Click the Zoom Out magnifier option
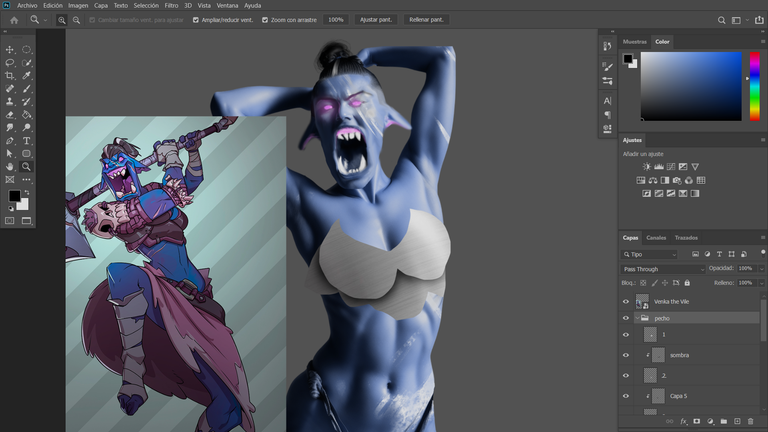 pyautogui.click(x=76, y=20)
